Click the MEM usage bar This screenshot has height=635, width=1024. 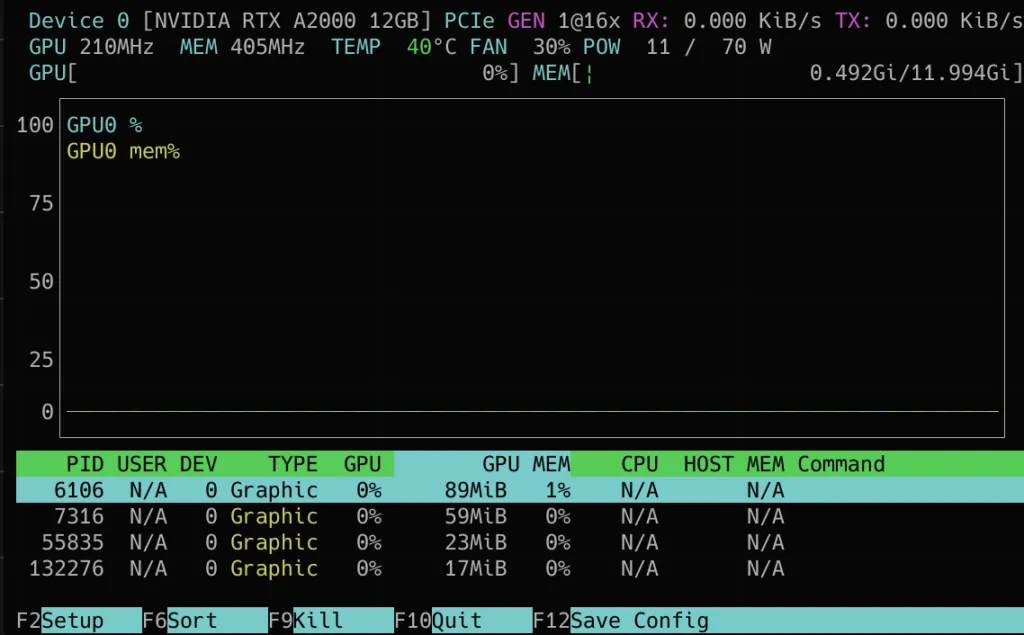[x=777, y=73]
